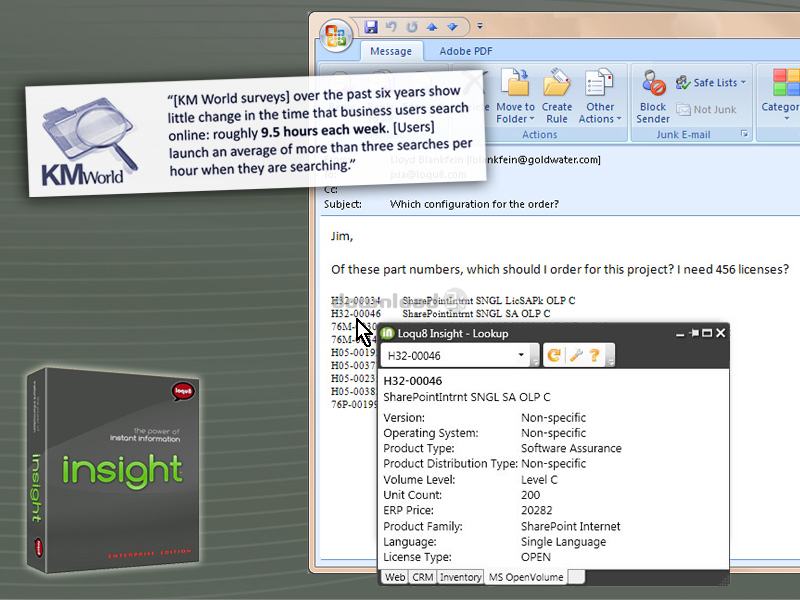Open Safe Lists dropdown
Viewport: 800px width, 600px height.
pos(711,83)
